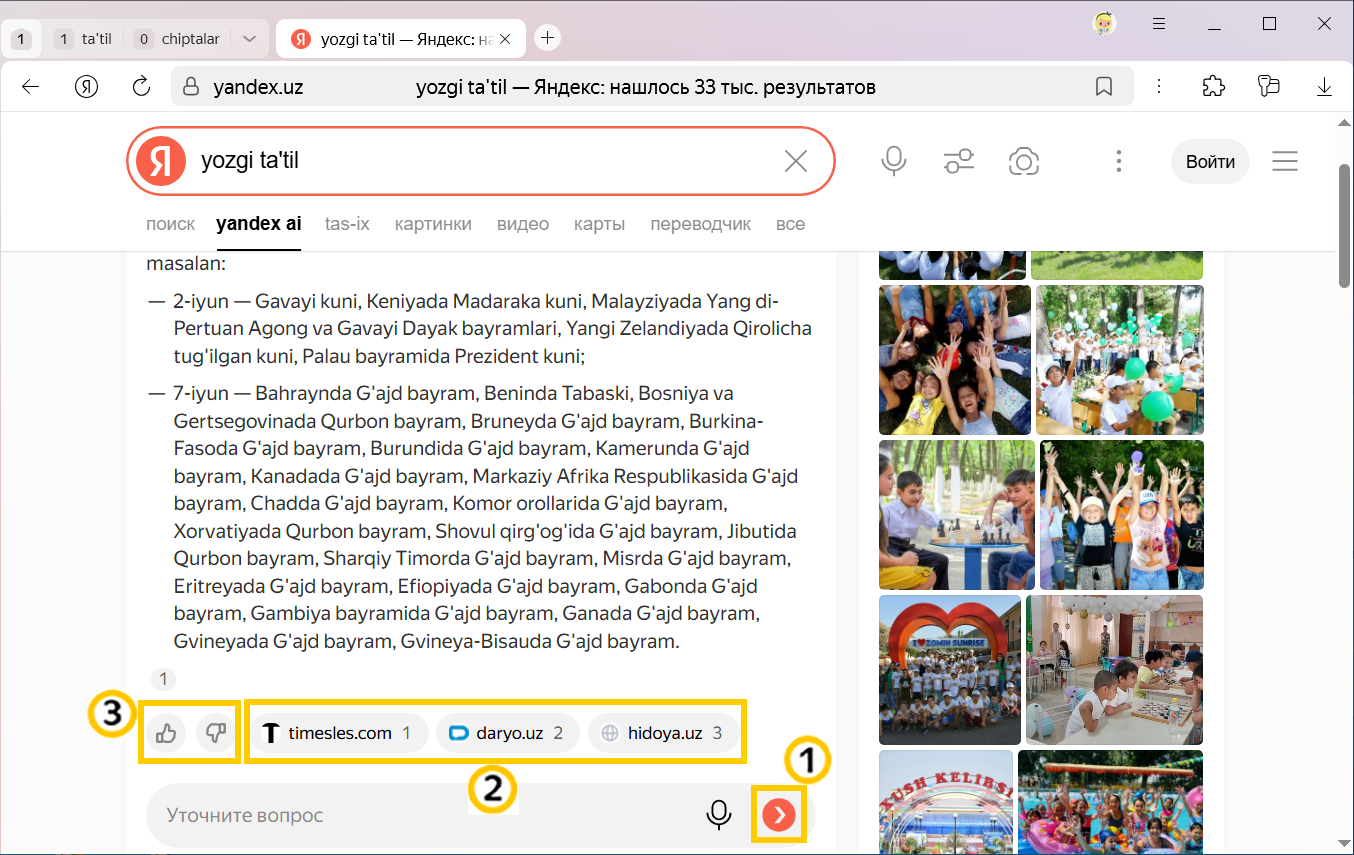This screenshot has width=1354, height=855.
Task: Click the Войти login button
Action: pos(1210,161)
